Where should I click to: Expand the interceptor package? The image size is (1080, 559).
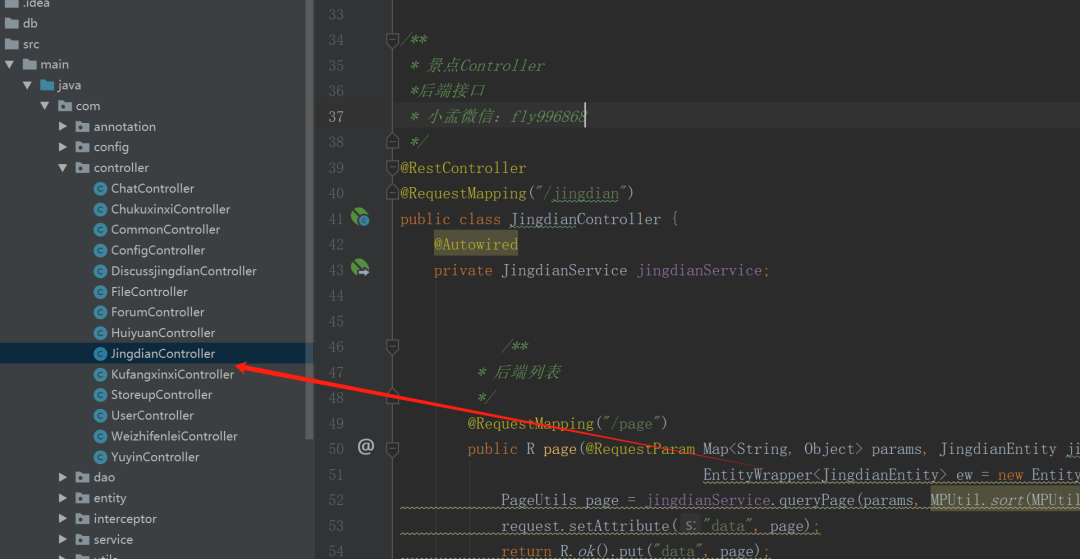coord(63,518)
